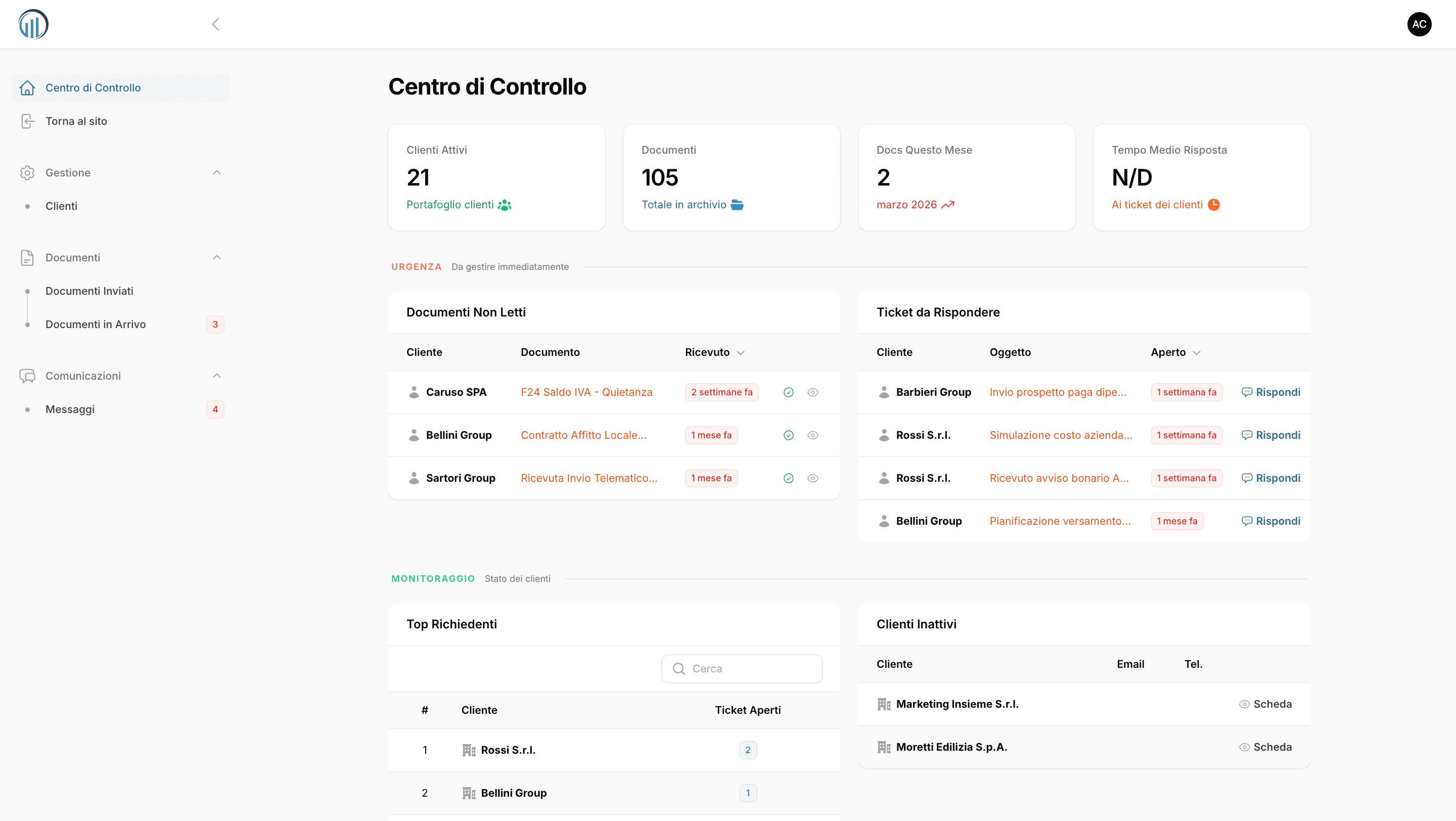
Task: Click the chat bubble icon beside Comunicazioni
Action: point(27,376)
